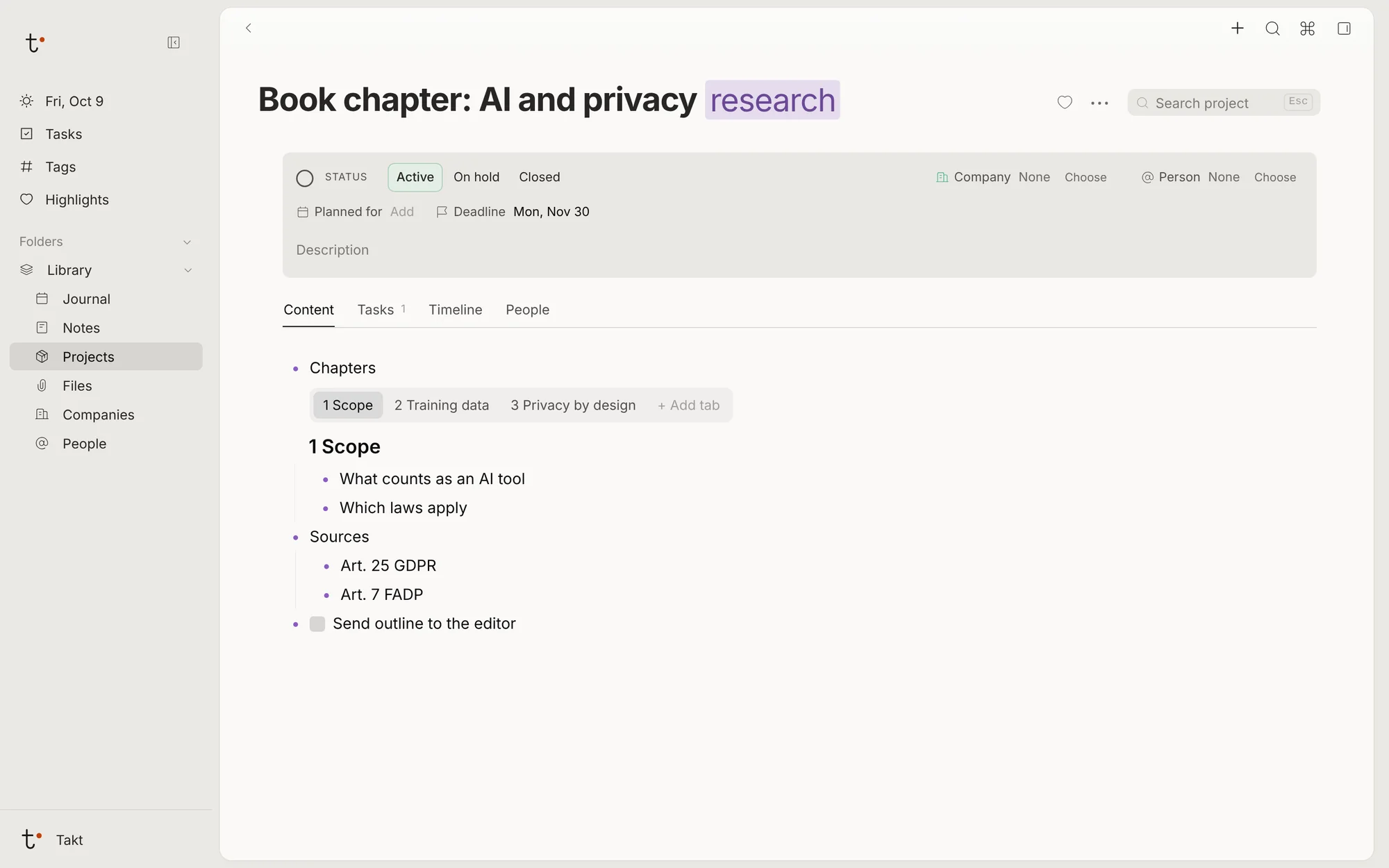Choose a company for the project
The height and width of the screenshot is (868, 1389).
coord(1086,177)
